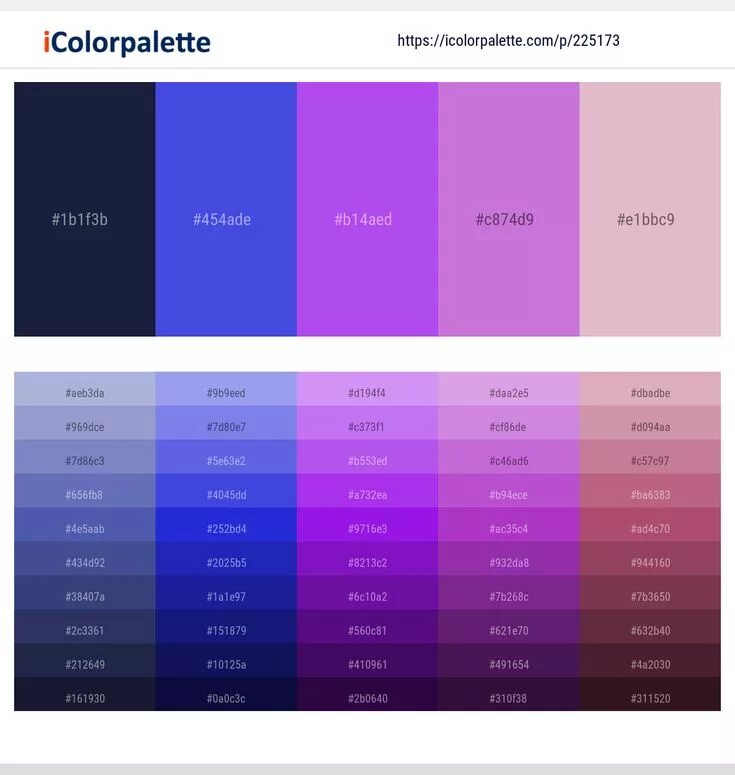Choose the #daa2e5 tint cell
Viewport: 735px width, 775px height.
point(509,389)
